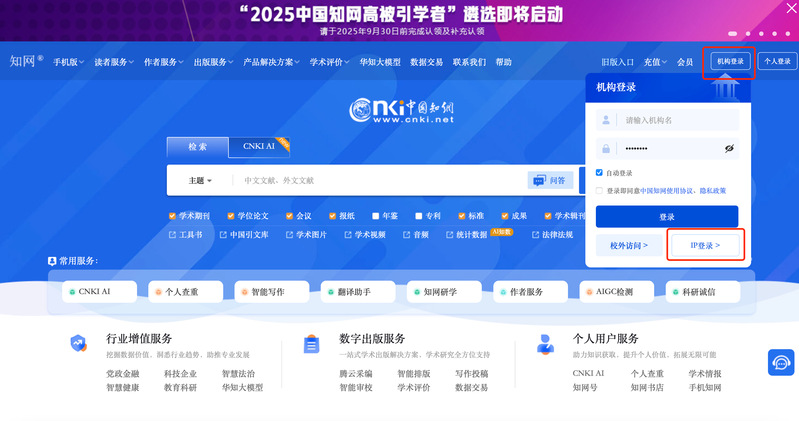
Task: Open 数据交易 in the navbar
Action: point(427,62)
